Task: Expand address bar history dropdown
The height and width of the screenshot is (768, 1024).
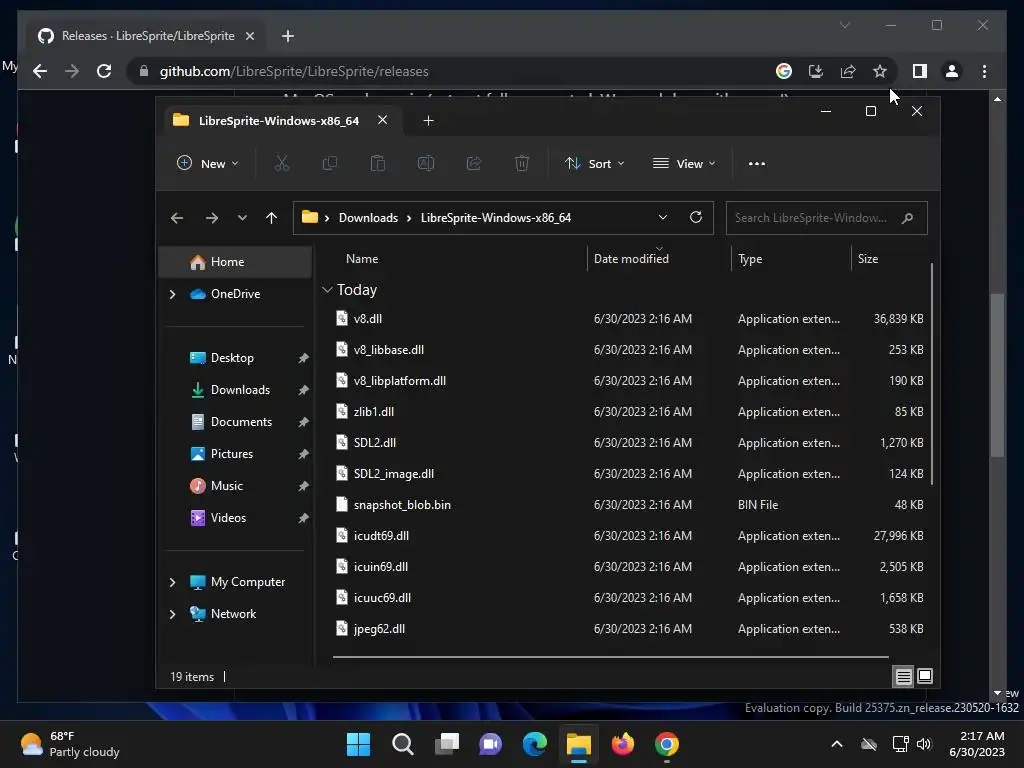Action: (x=663, y=217)
